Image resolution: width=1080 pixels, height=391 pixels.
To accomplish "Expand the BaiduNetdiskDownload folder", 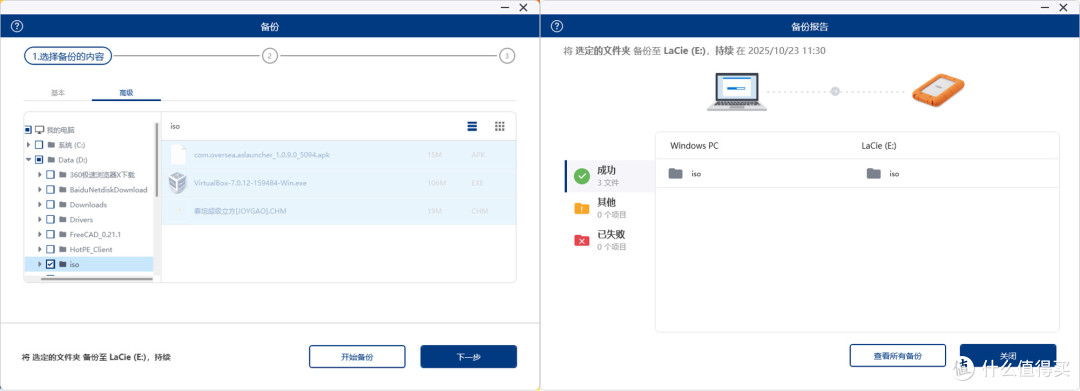I will point(39,189).
